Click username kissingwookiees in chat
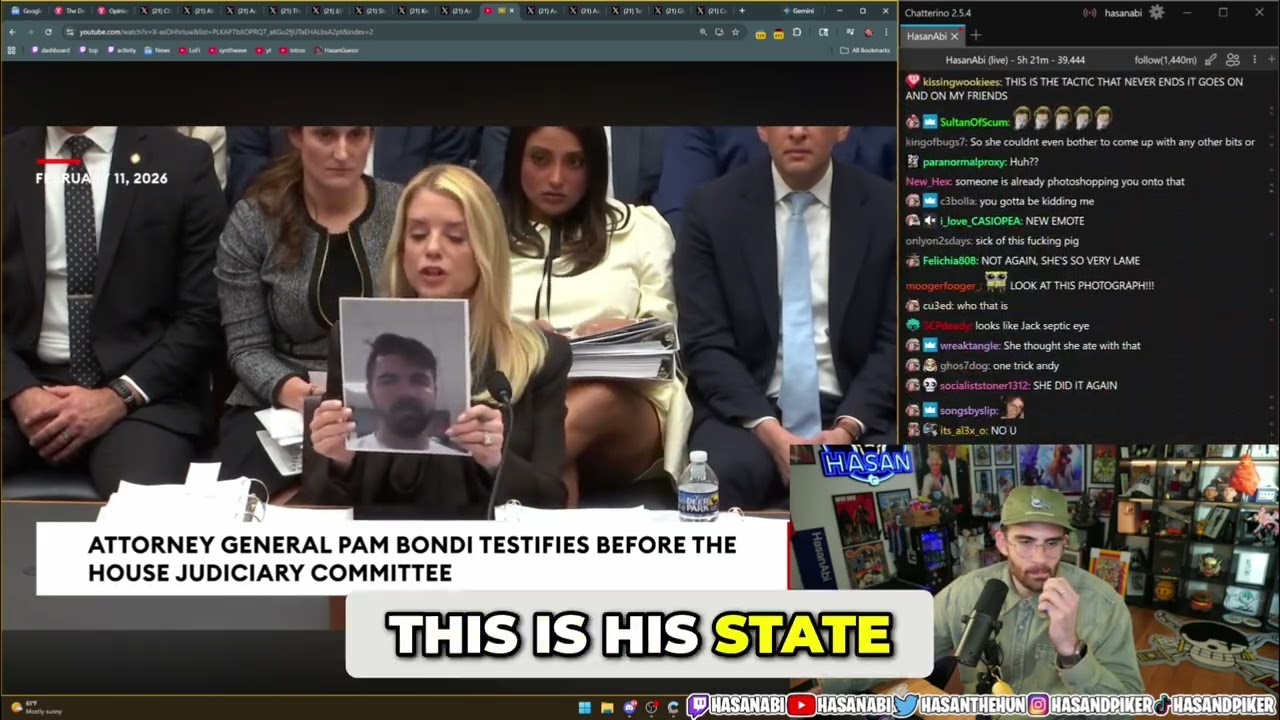This screenshot has height=720, width=1280. click(x=961, y=82)
